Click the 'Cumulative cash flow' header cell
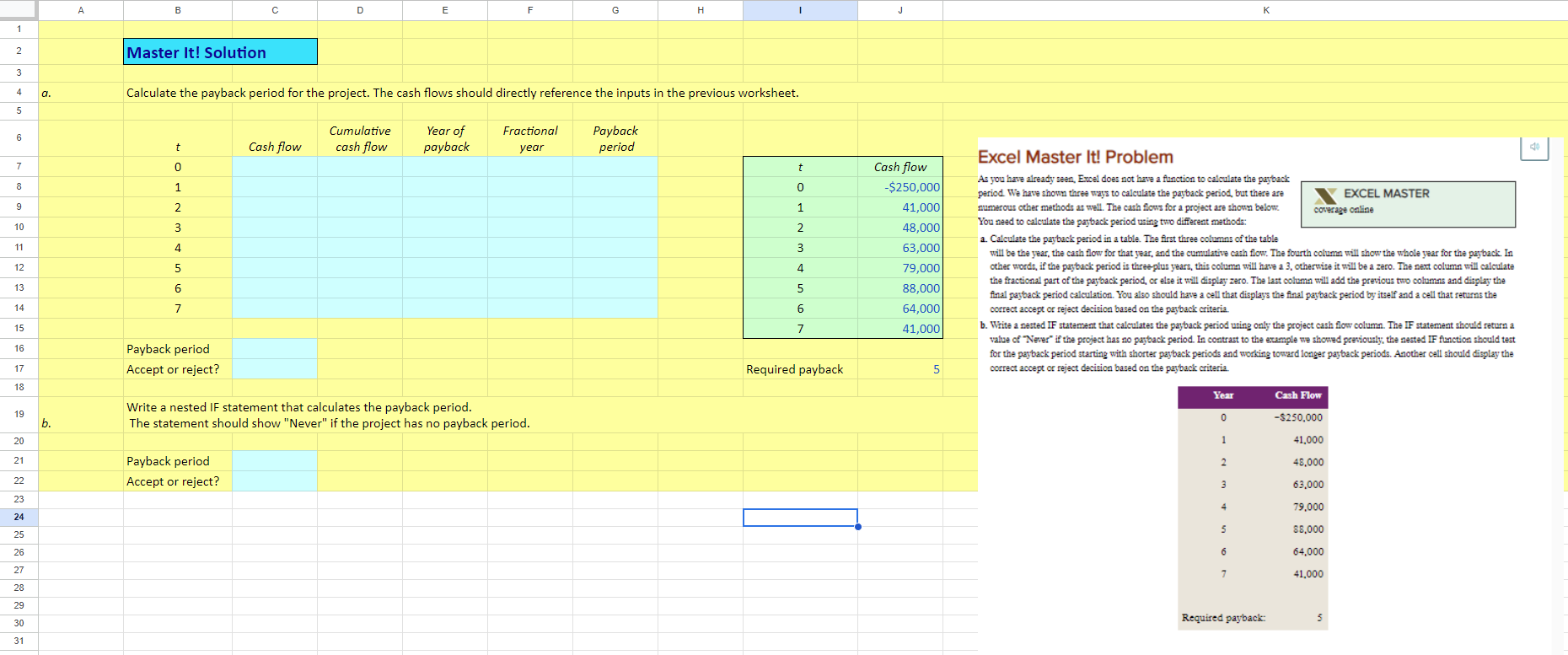This screenshot has width=1568, height=655. point(360,138)
